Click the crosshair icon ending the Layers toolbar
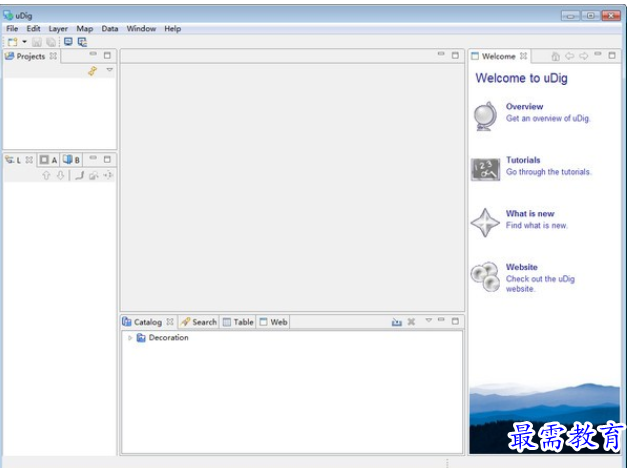Screen dimensions: 632x468 tap(108, 175)
